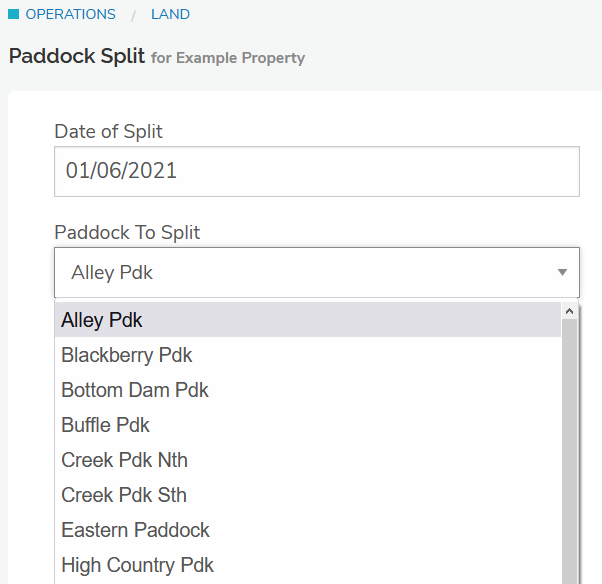The image size is (602, 584).
Task: Pick Eastern Paddock from the list
Action: pyautogui.click(x=135, y=530)
